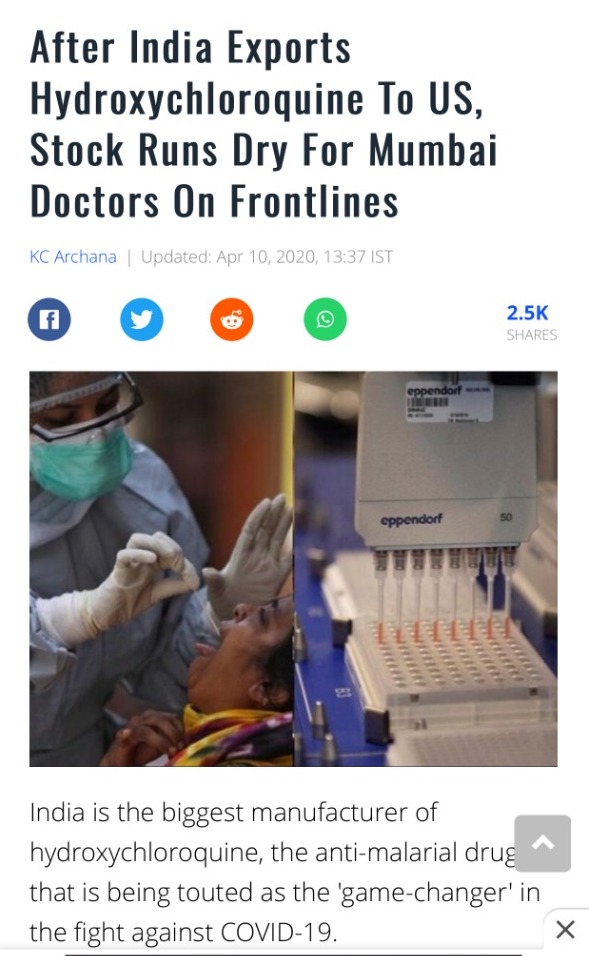Open the eppendorf pipette lab photo
Viewport: 589px width, 956px height.
(x=426, y=568)
